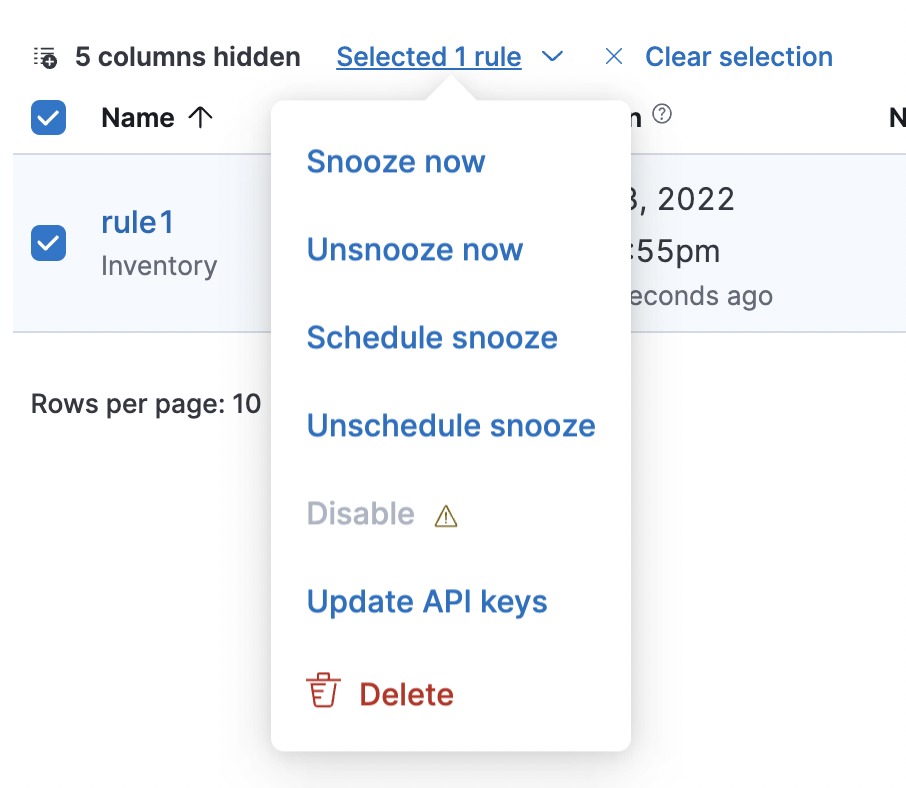This screenshot has width=906, height=788.
Task: Choose Schedule snooze action
Action: click(x=432, y=338)
